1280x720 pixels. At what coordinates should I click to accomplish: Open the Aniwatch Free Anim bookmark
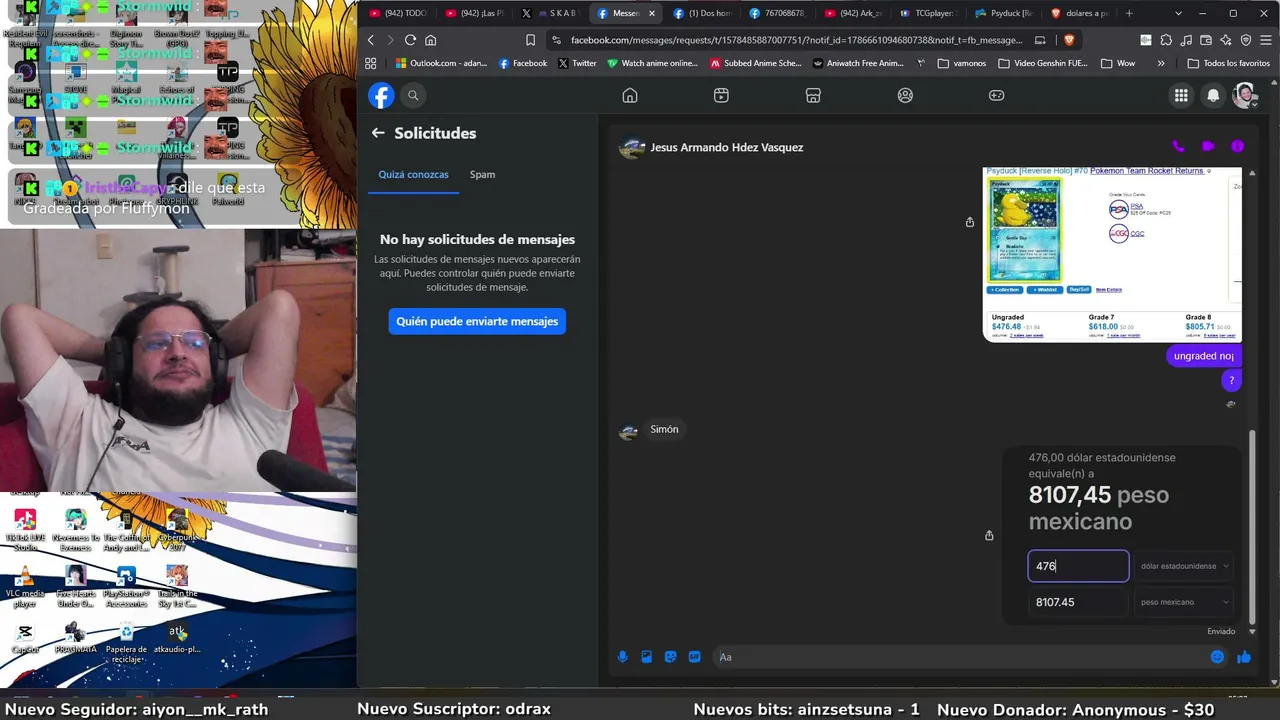pyautogui.click(x=858, y=63)
